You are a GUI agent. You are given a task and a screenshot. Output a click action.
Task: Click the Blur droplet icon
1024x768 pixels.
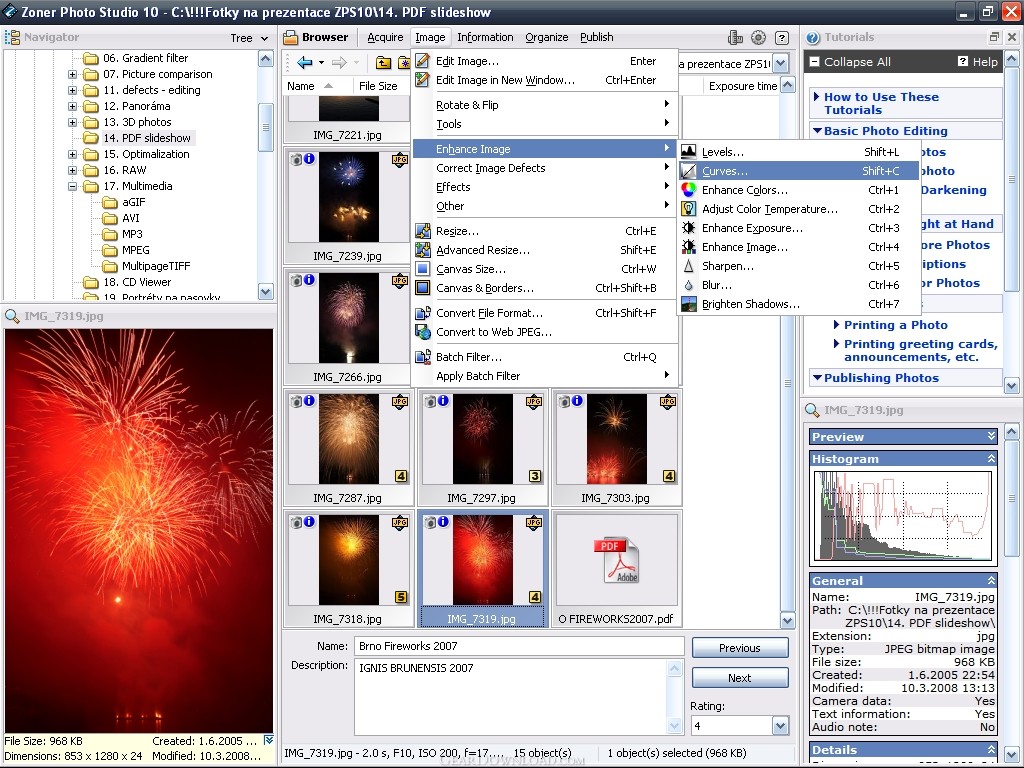click(688, 285)
